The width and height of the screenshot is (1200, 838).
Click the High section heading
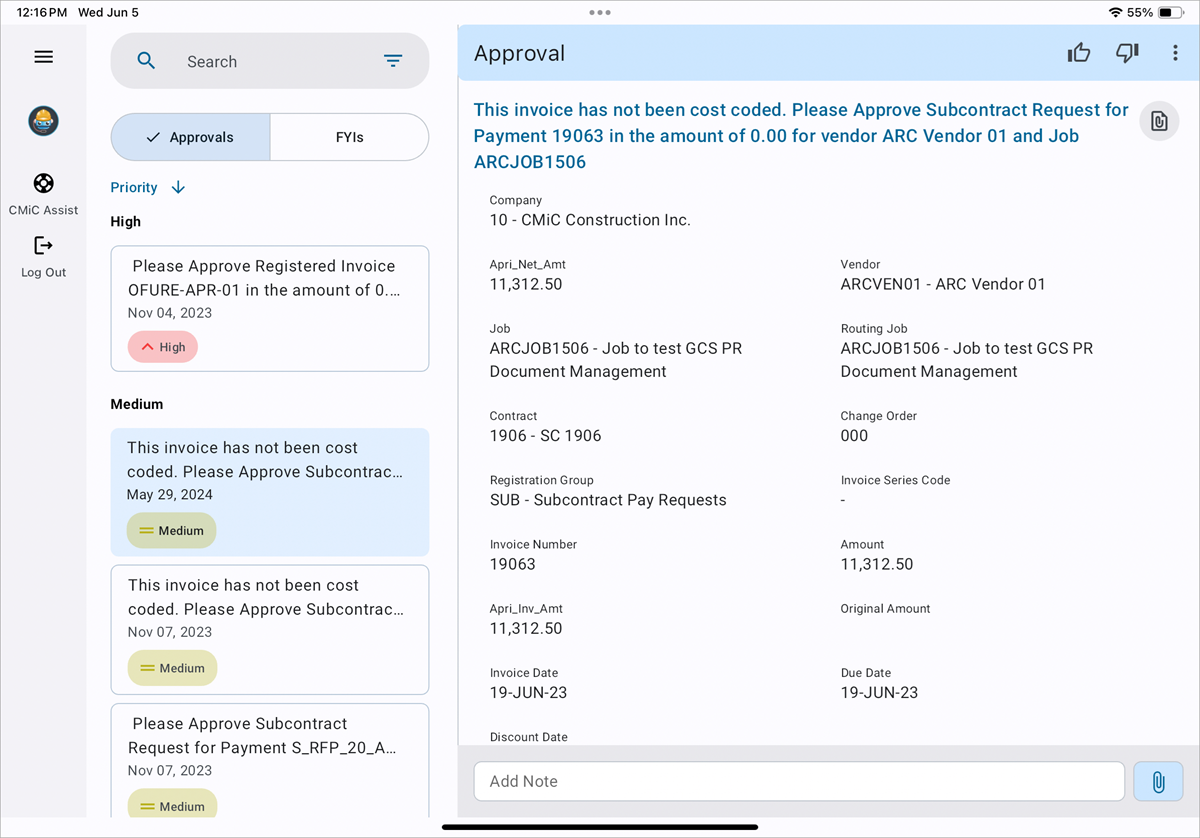coord(126,222)
